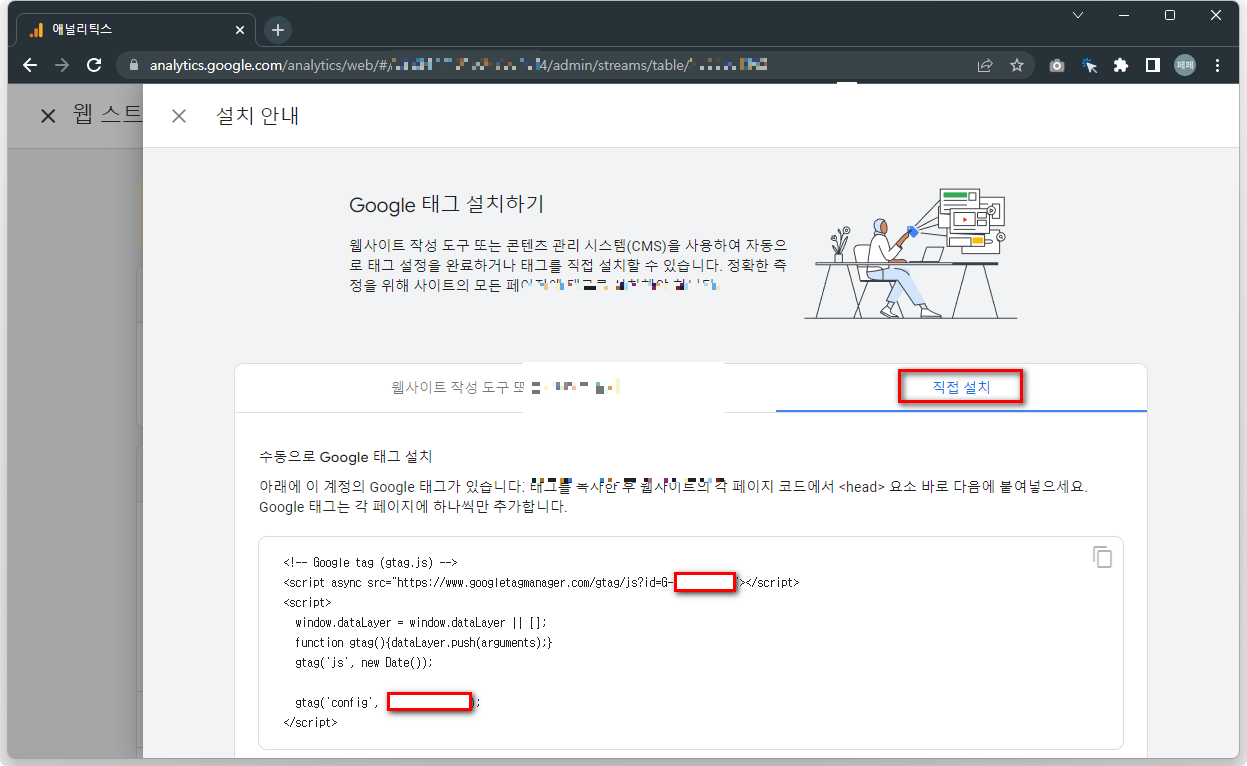
Task: Open the Chrome three-dot menu
Action: [1217, 64]
